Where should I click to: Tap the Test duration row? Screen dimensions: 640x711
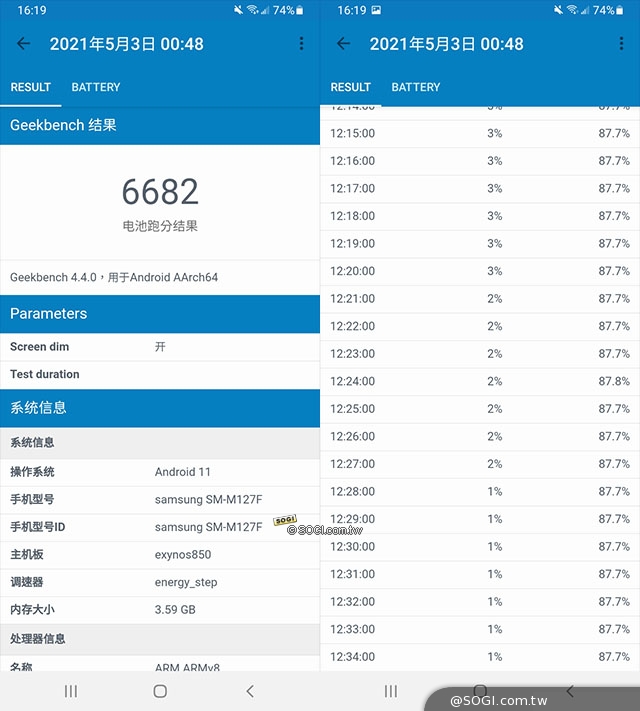click(x=160, y=375)
